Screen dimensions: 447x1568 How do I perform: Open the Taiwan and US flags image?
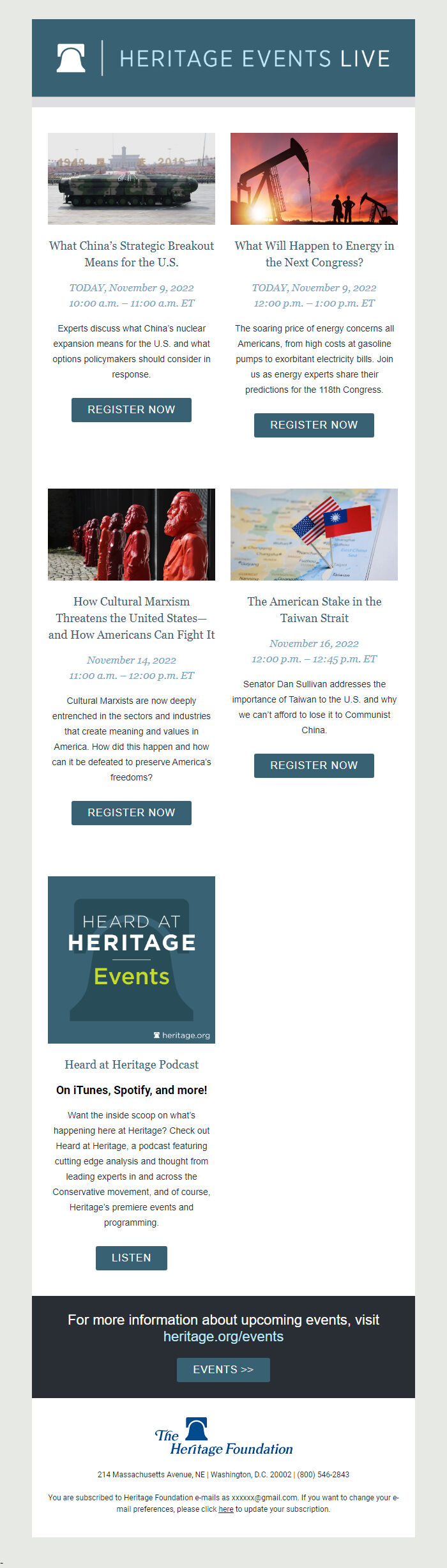click(x=314, y=535)
